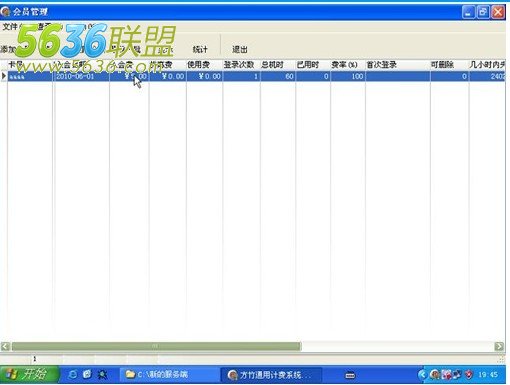Click the 退出 toolbar button
The width and height of the screenshot is (510, 385).
[240, 50]
